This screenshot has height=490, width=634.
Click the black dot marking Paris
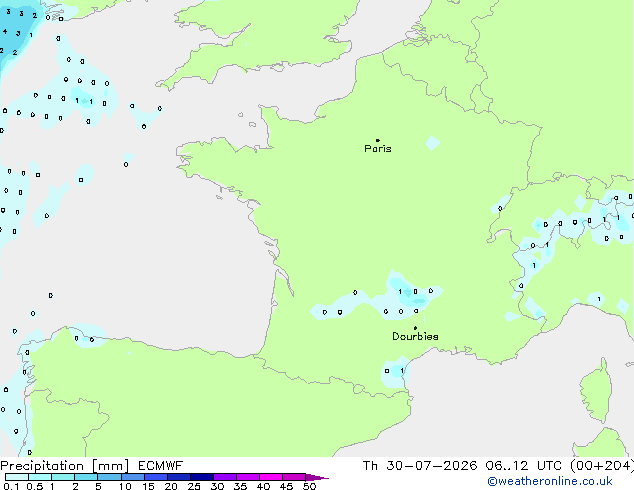[378, 140]
